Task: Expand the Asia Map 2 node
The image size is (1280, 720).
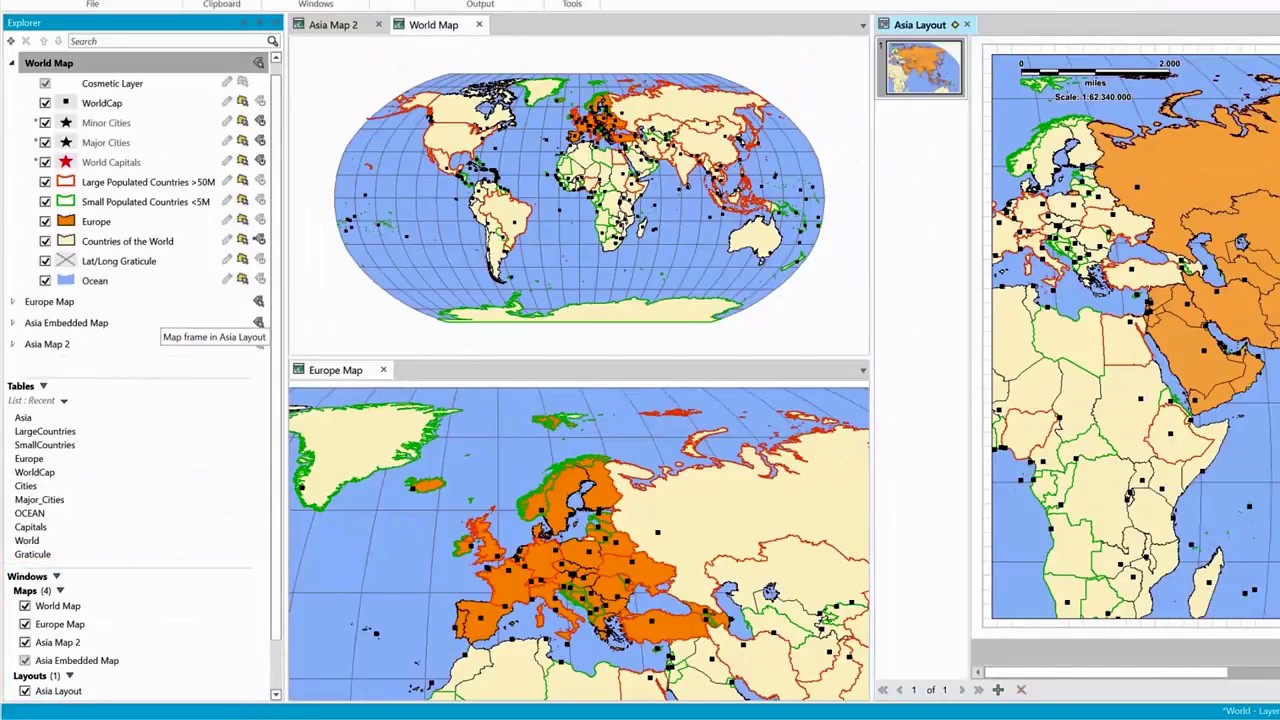Action: pyautogui.click(x=12, y=344)
